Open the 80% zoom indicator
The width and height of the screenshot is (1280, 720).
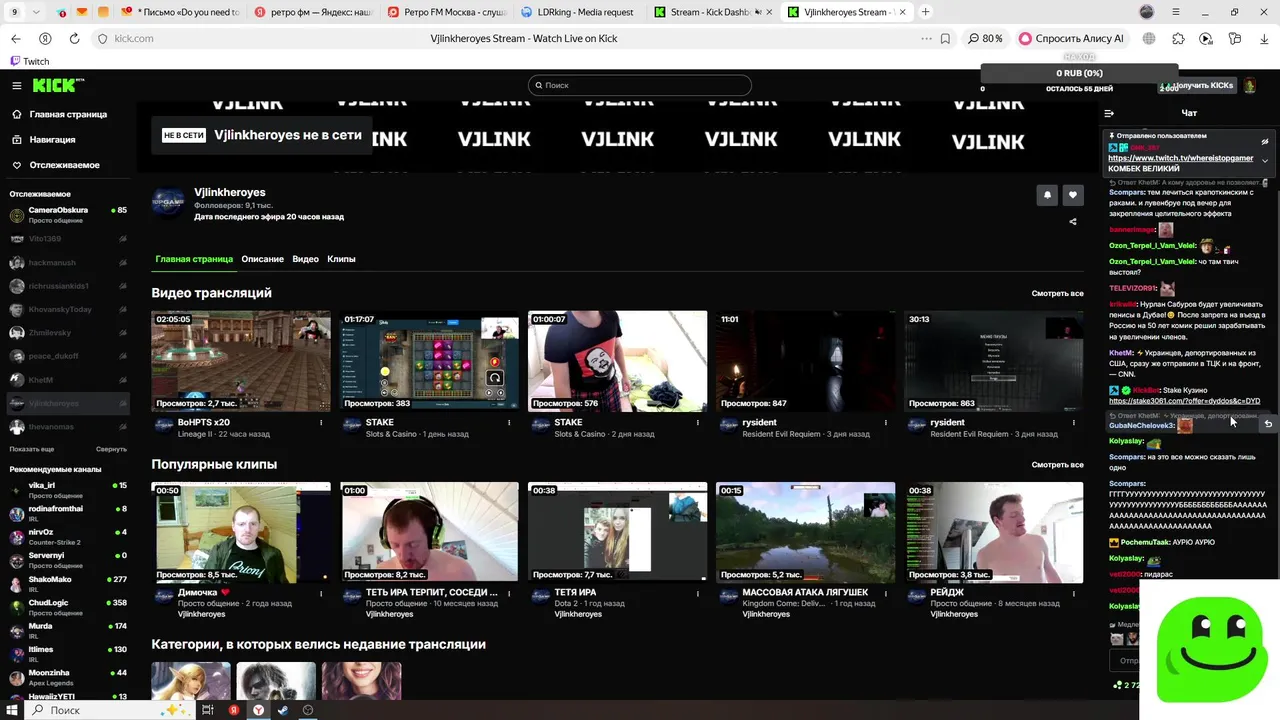pyautogui.click(x=985, y=38)
